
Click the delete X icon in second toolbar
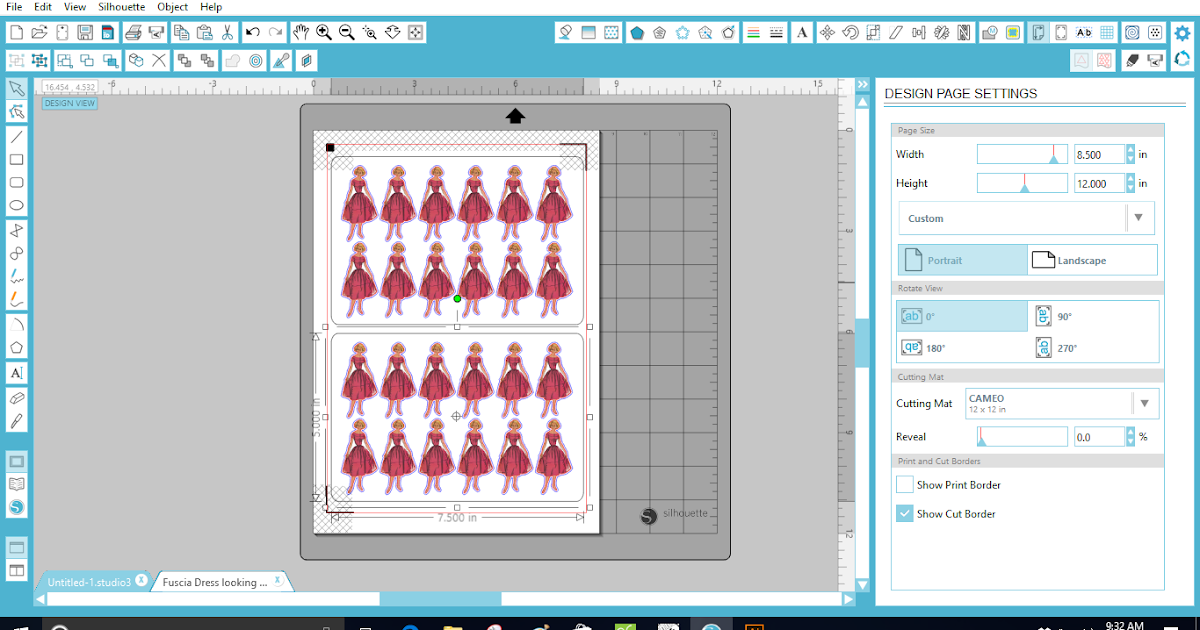tap(159, 60)
